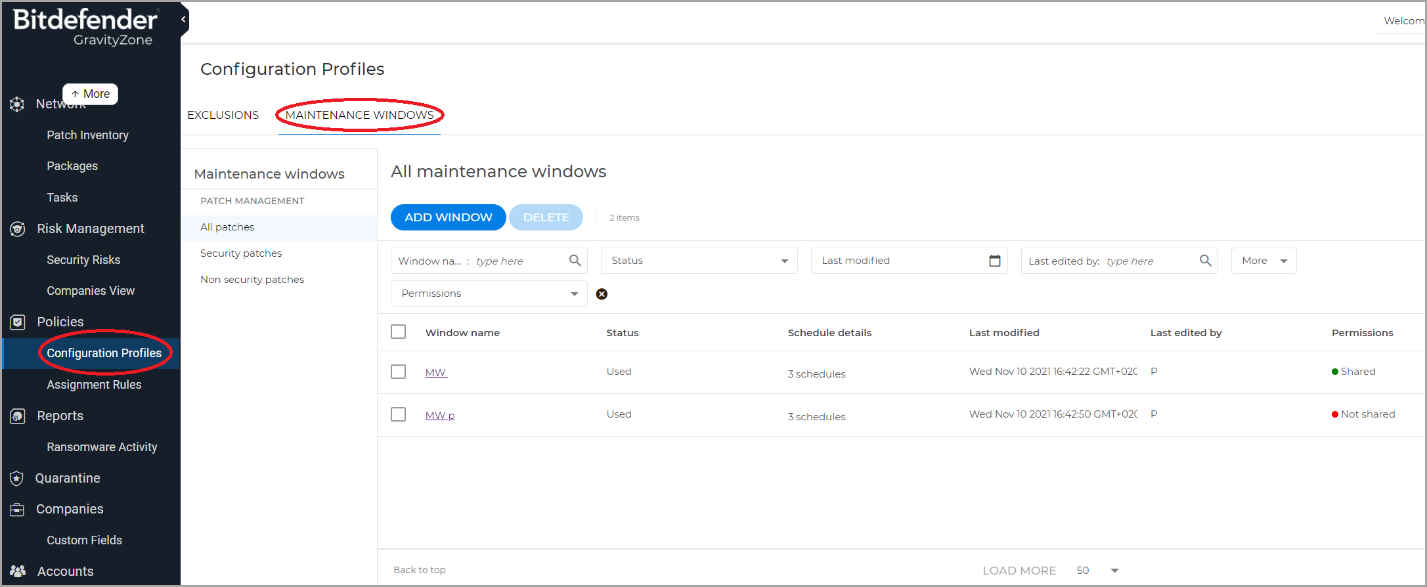Select the Quarantine shield icon
1427x587 pixels.
(x=17, y=477)
